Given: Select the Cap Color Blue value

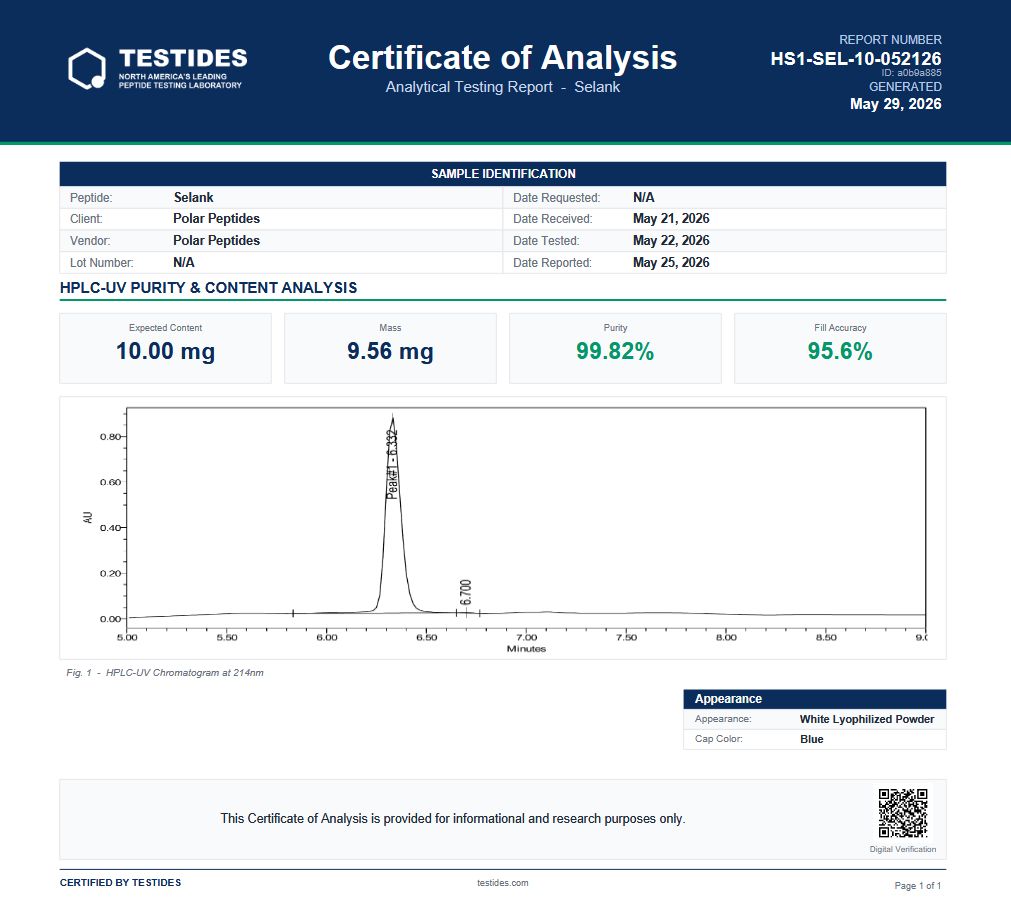Looking at the screenshot, I should (x=812, y=739).
